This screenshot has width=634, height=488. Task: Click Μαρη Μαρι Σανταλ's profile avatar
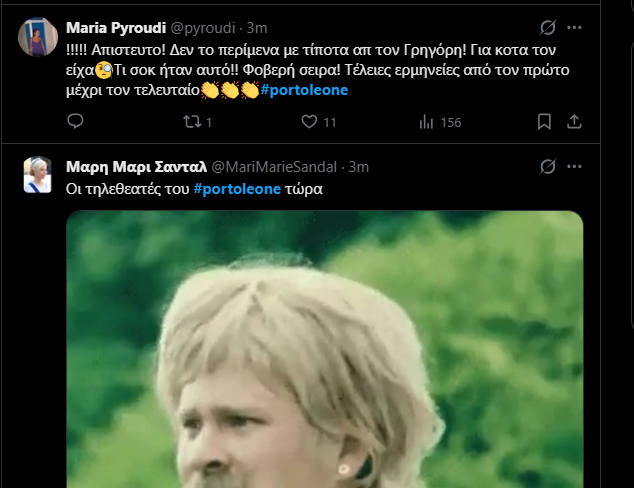pos(39,175)
